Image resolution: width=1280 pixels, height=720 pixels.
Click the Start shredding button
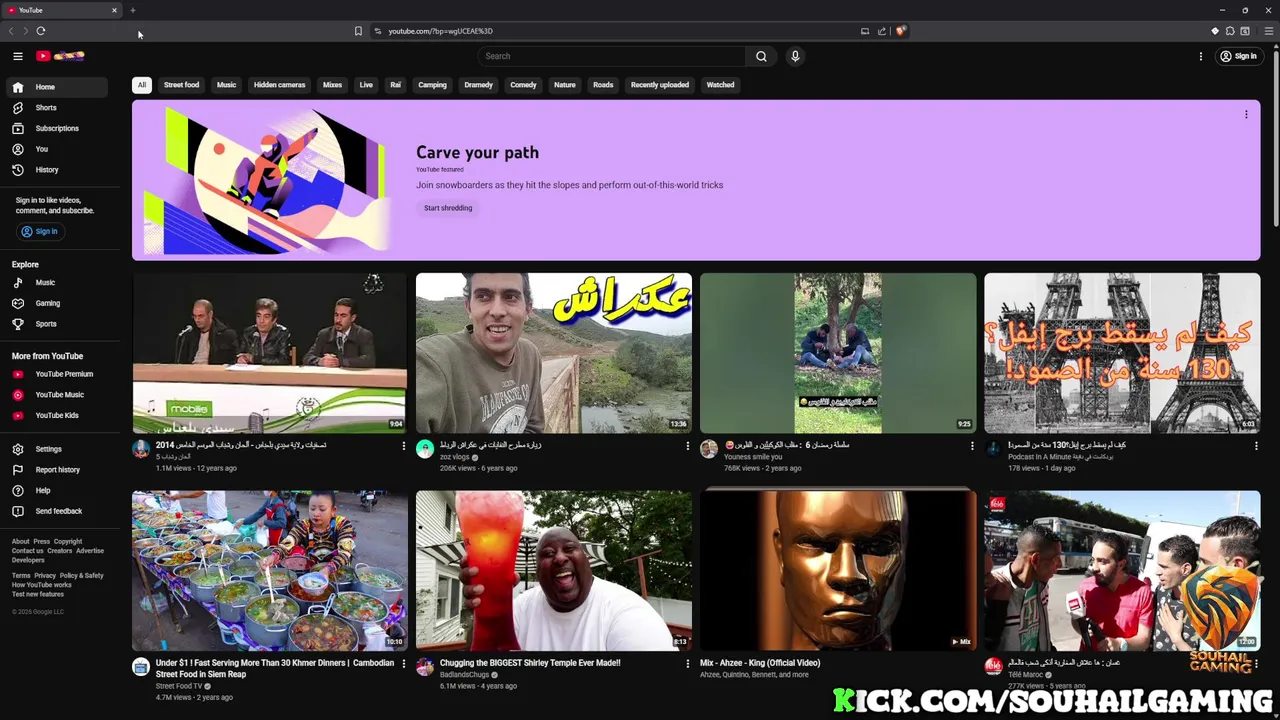[x=448, y=208]
